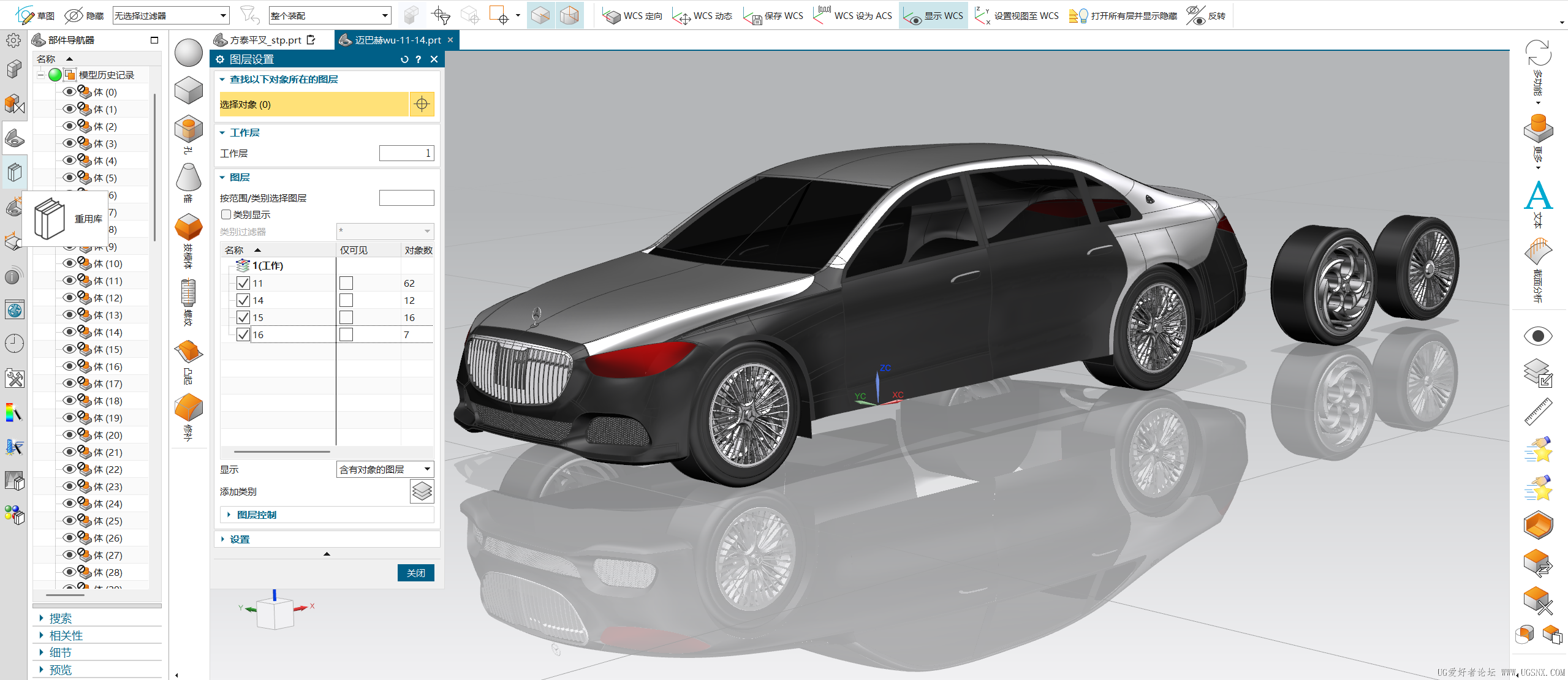Switch to the 方泰平叉_stp.prt tab
Screen dimensions: 1568x680
[x=265, y=40]
